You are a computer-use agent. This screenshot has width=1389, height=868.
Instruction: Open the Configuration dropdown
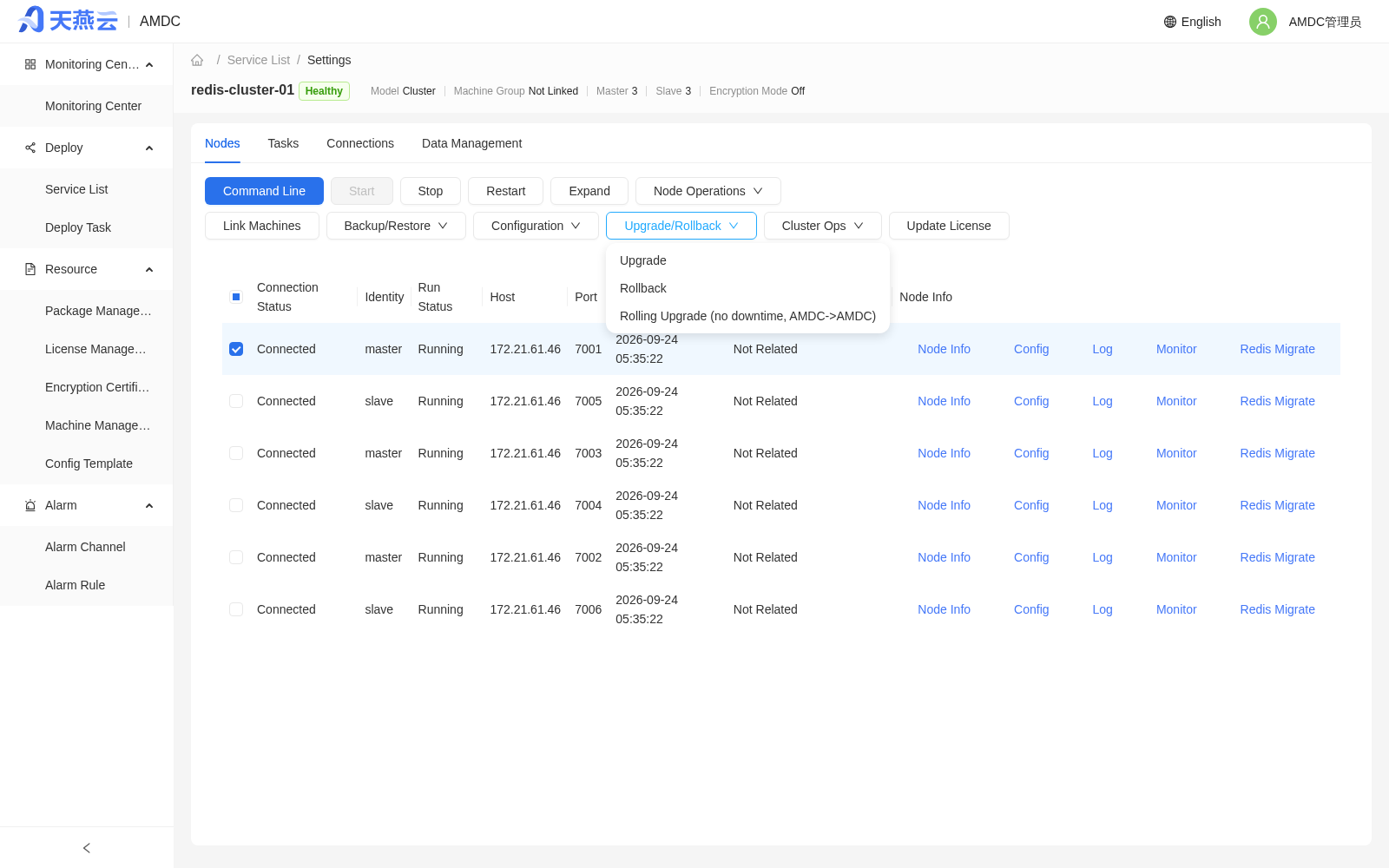coord(536,226)
